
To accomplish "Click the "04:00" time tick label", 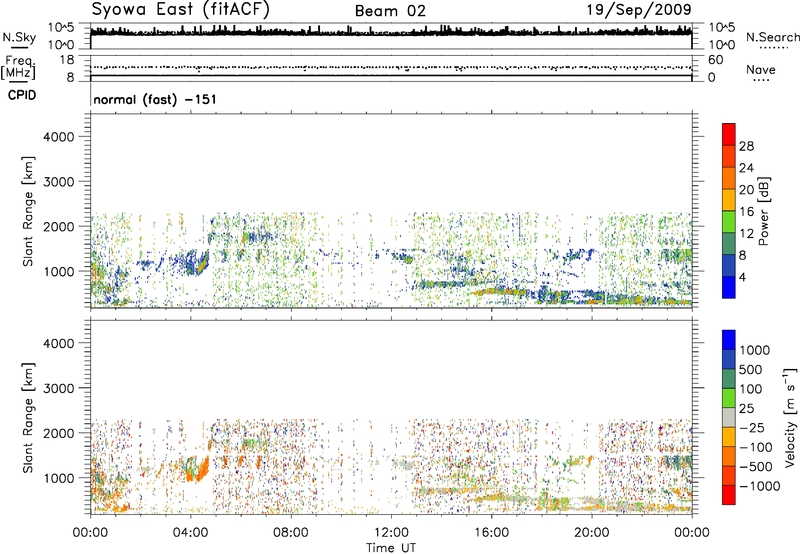I will tap(190, 533).
